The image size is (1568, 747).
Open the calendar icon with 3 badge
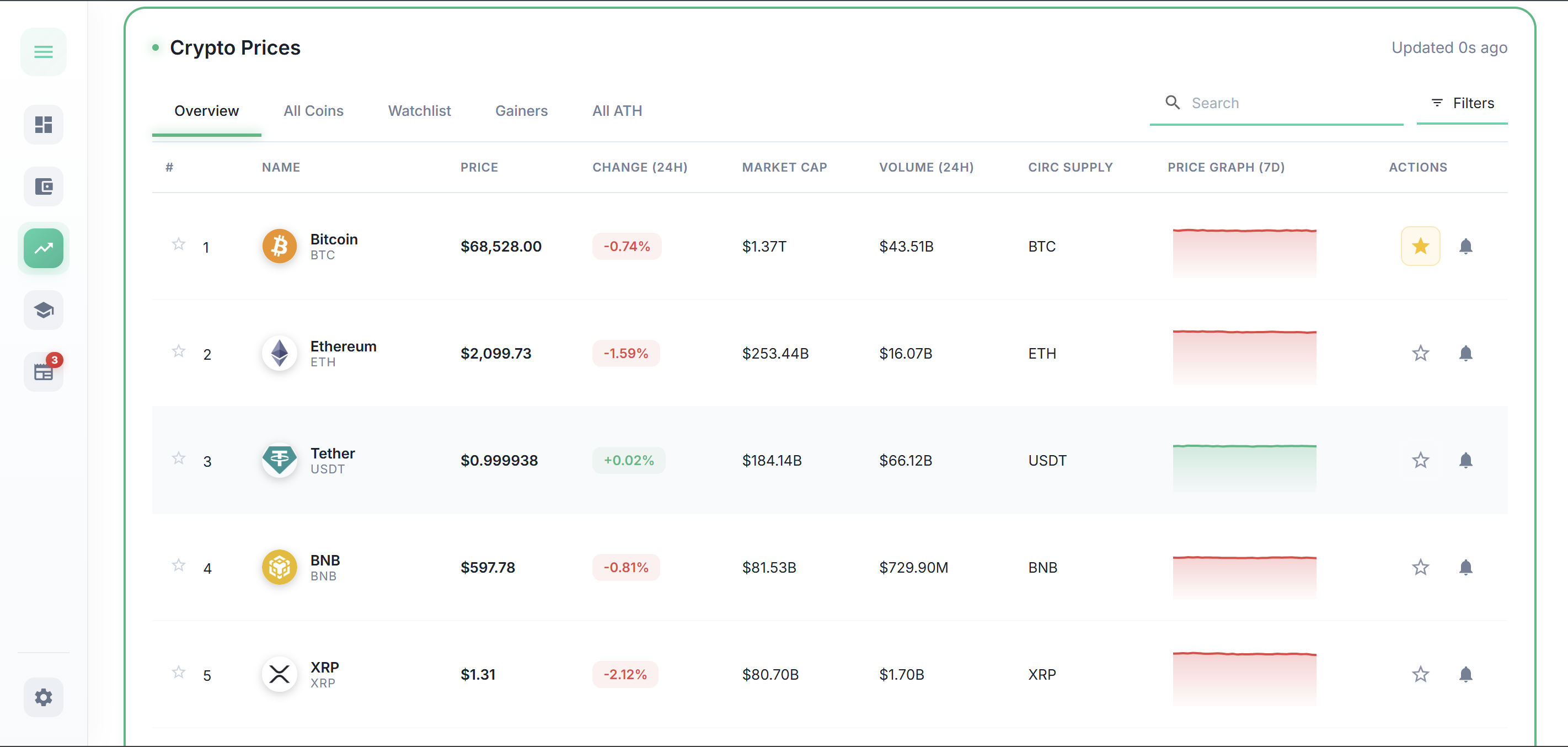click(43, 371)
